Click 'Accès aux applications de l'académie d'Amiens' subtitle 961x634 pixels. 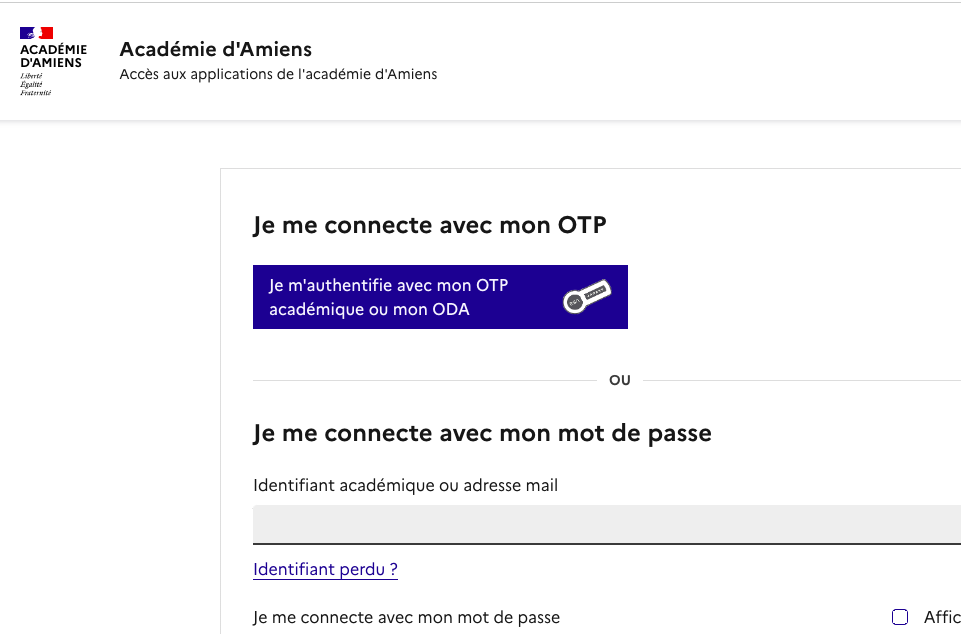278,73
